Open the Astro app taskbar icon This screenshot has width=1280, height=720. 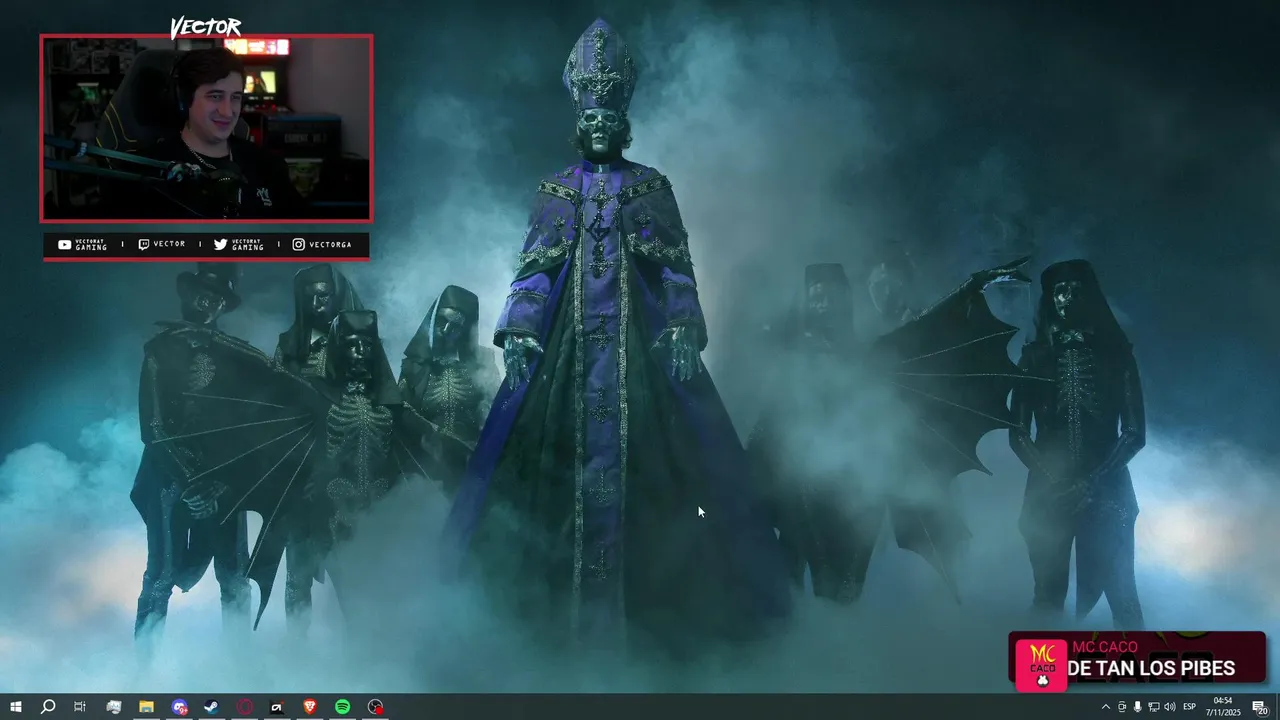[x=277, y=707]
